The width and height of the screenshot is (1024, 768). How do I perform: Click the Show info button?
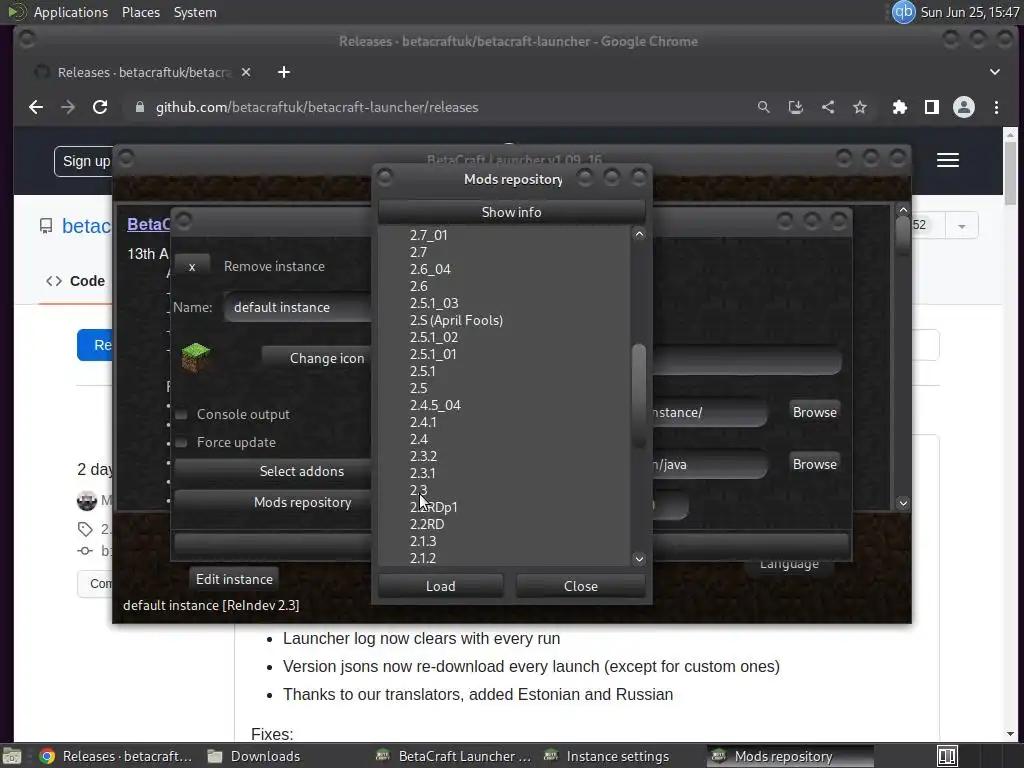[511, 212]
